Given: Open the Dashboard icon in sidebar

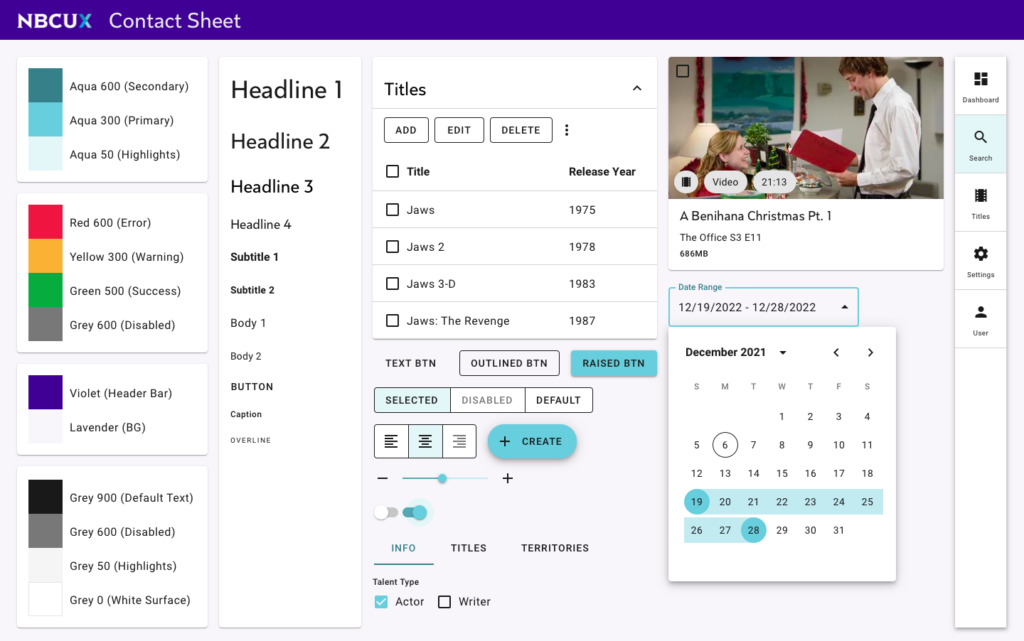Looking at the screenshot, I should 980,80.
